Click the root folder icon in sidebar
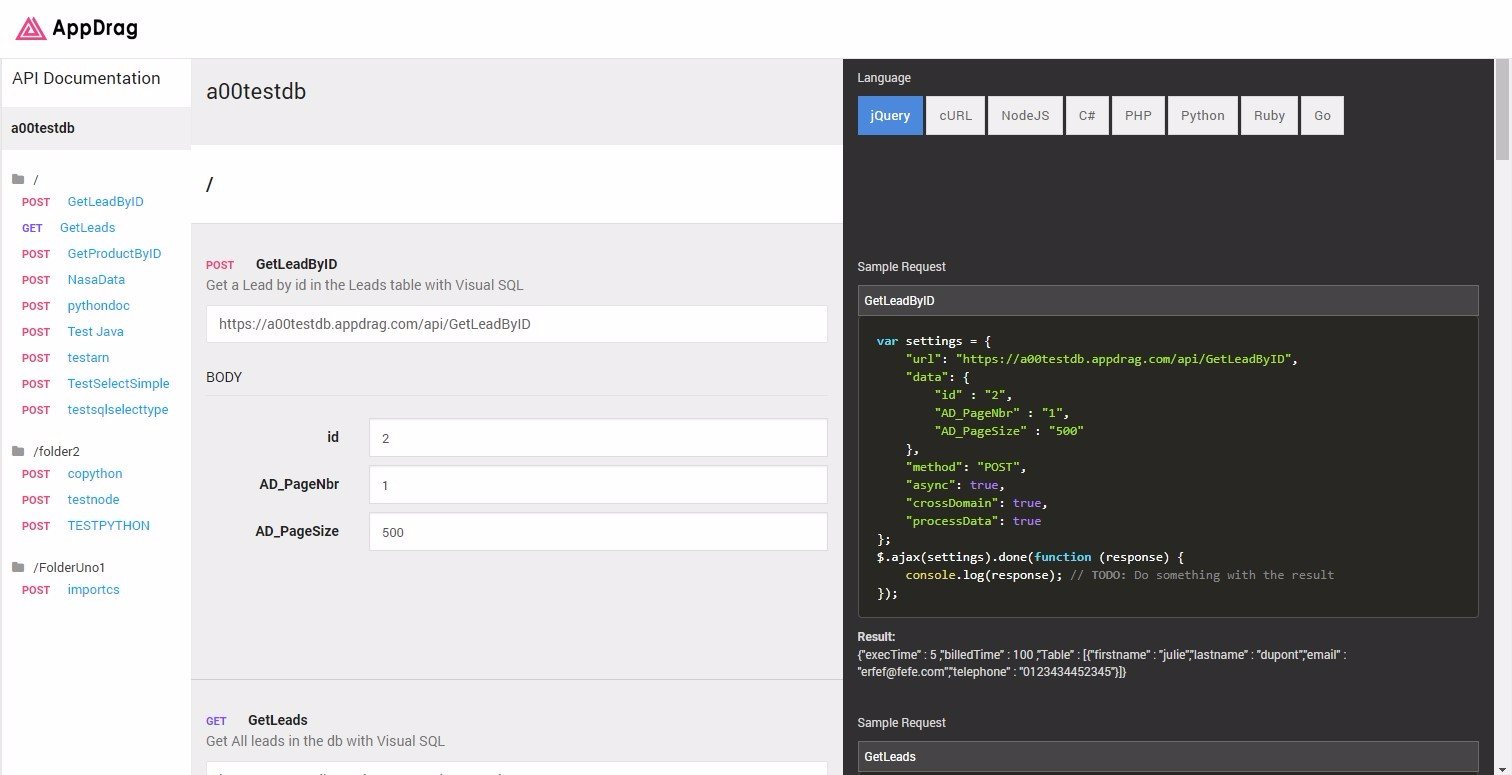 18,180
